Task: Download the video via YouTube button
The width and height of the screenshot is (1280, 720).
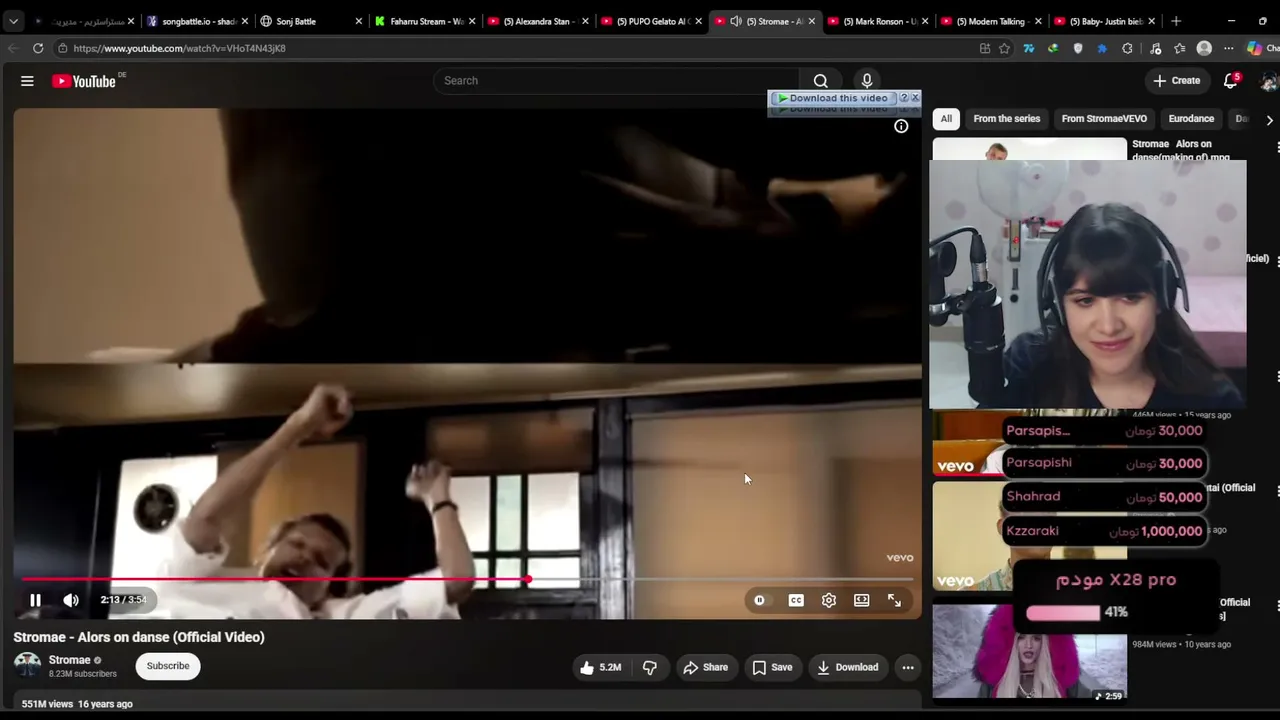Action: [847, 667]
